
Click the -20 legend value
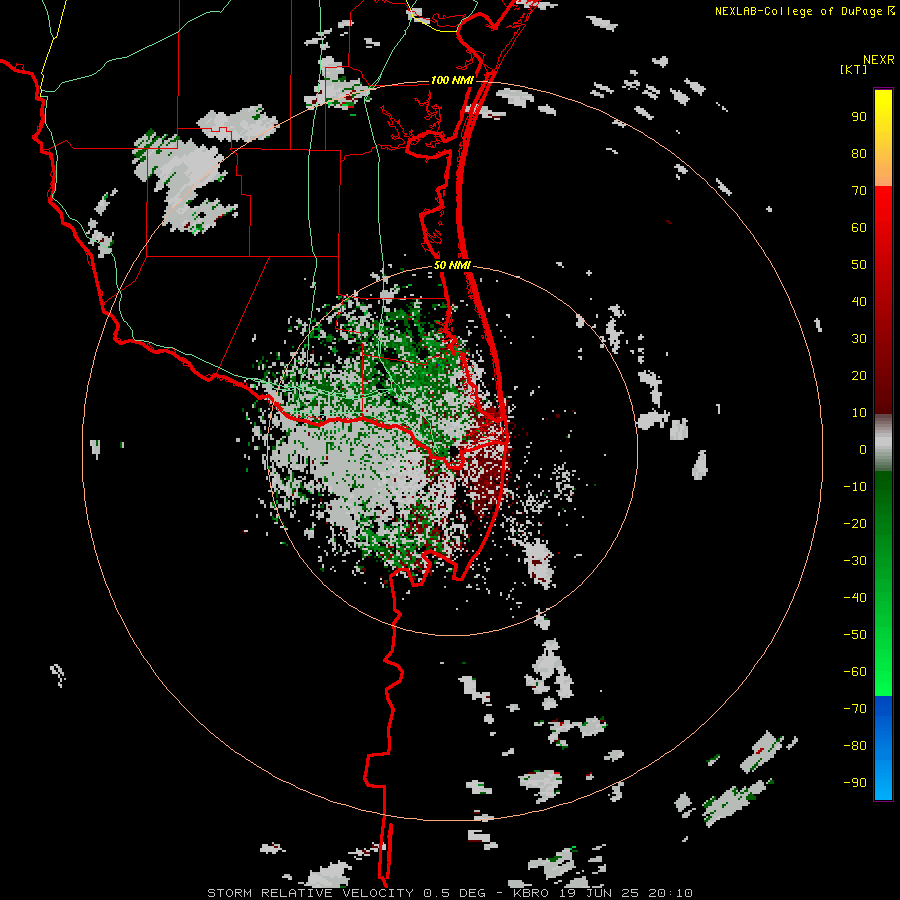tap(855, 524)
